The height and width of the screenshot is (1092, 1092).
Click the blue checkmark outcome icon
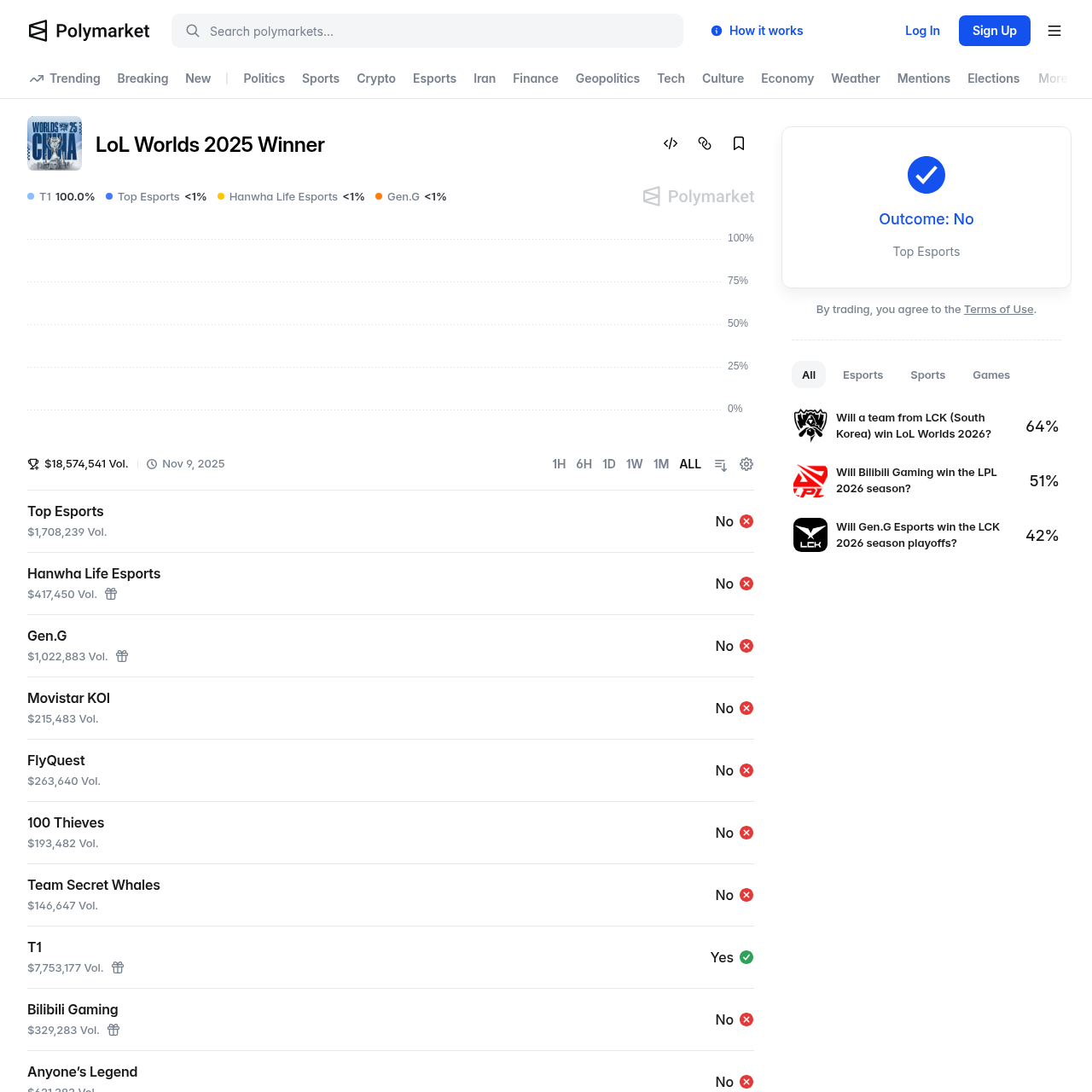[926, 175]
